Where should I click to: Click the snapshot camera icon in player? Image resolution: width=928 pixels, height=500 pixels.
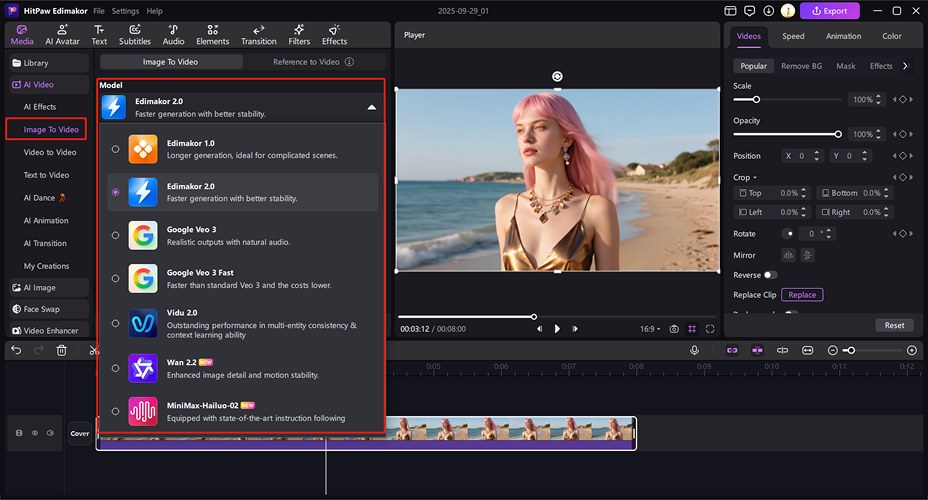(674, 329)
